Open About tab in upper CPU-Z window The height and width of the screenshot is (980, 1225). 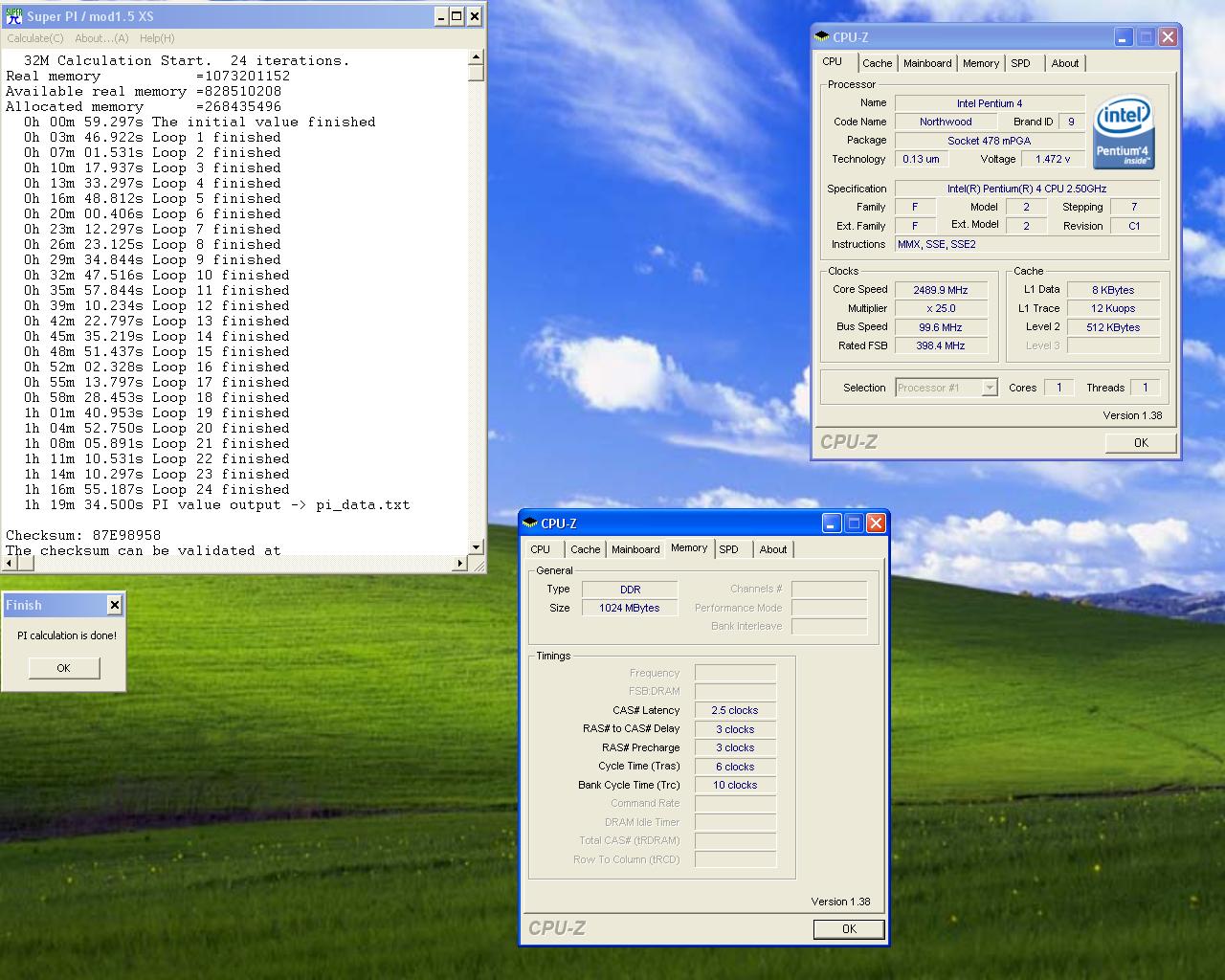tap(1065, 63)
